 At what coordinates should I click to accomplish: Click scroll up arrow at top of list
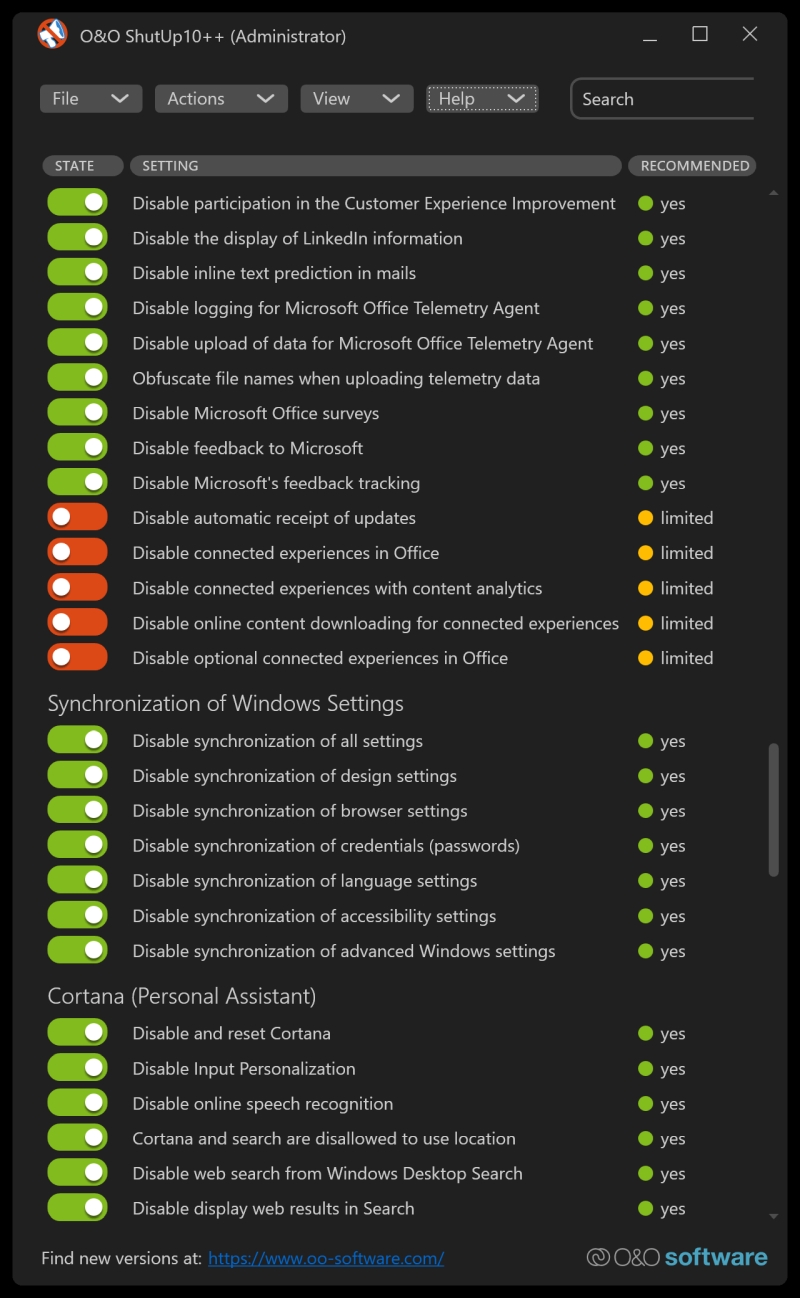(773, 192)
